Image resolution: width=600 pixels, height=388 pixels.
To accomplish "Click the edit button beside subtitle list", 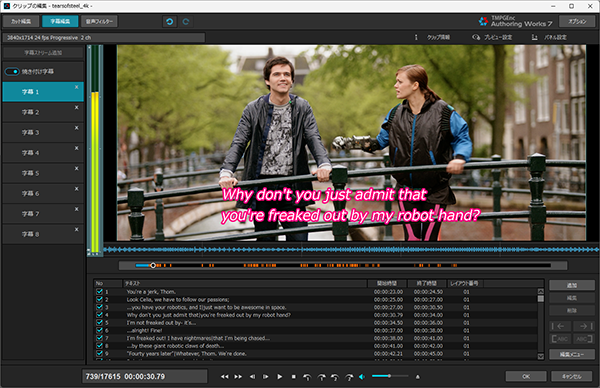I will tap(572, 298).
